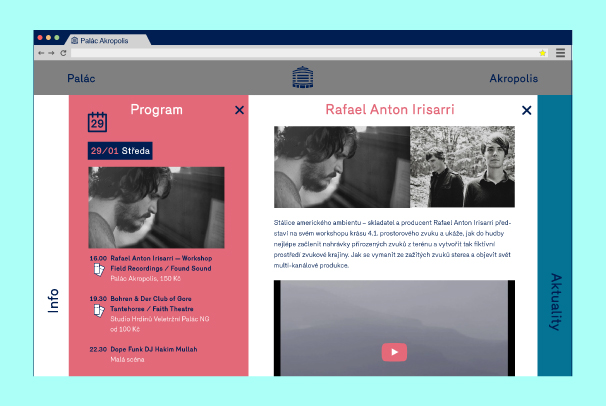Click the Palác Akropolis building logo

pyautogui.click(x=302, y=77)
